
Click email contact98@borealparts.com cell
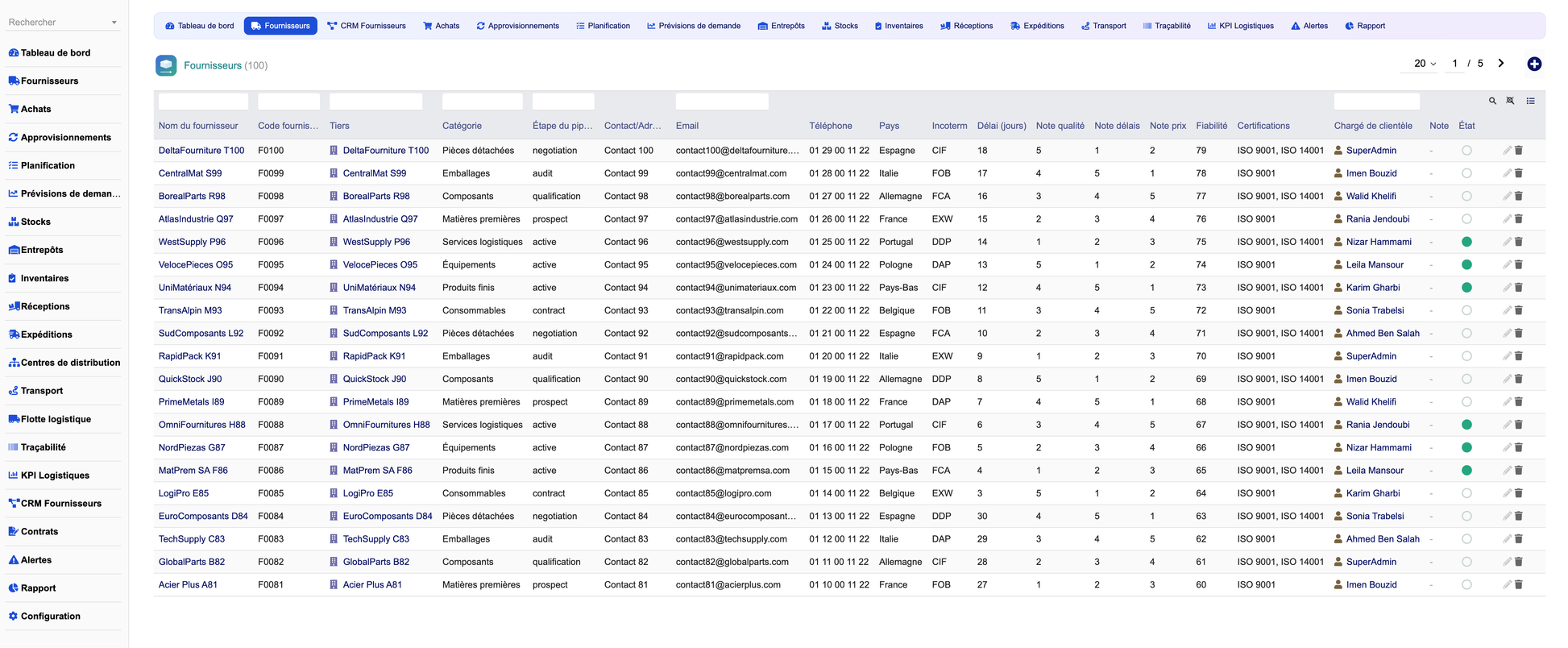tap(732, 196)
